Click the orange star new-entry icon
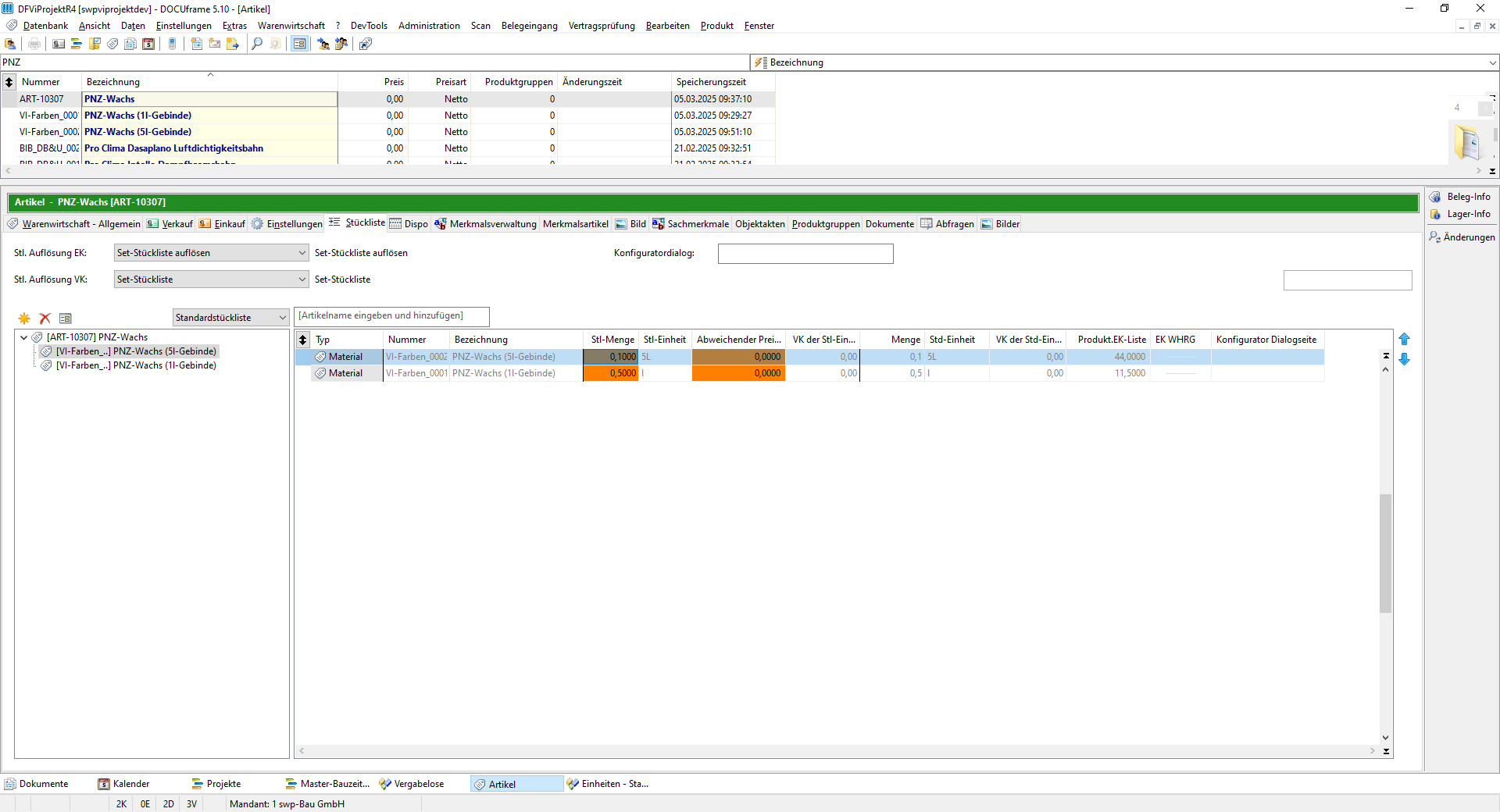This screenshot has width=1500, height=812. 24,319
